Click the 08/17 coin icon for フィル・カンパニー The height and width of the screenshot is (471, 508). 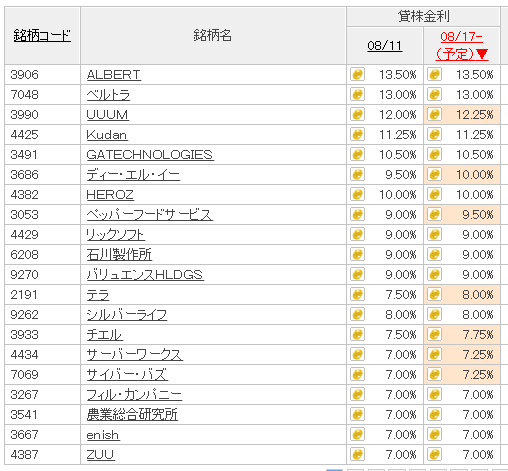point(435,394)
